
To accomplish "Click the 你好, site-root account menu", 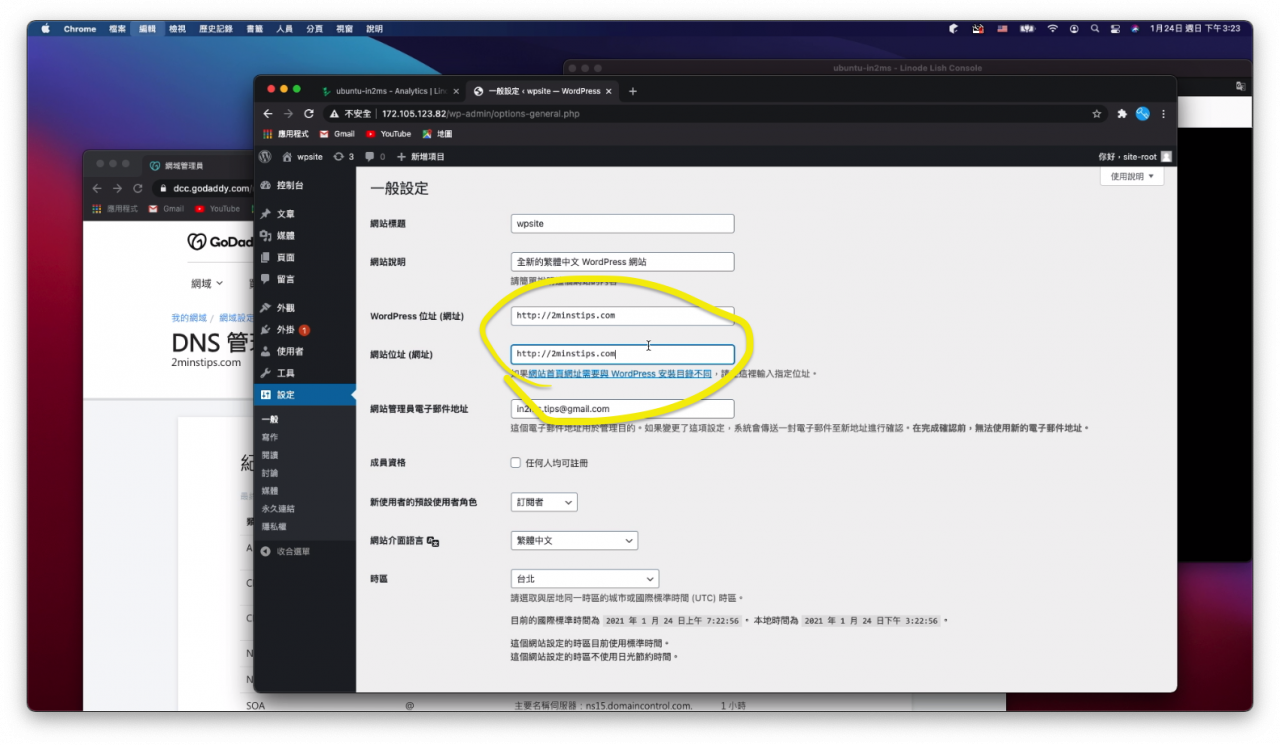I will point(1134,157).
